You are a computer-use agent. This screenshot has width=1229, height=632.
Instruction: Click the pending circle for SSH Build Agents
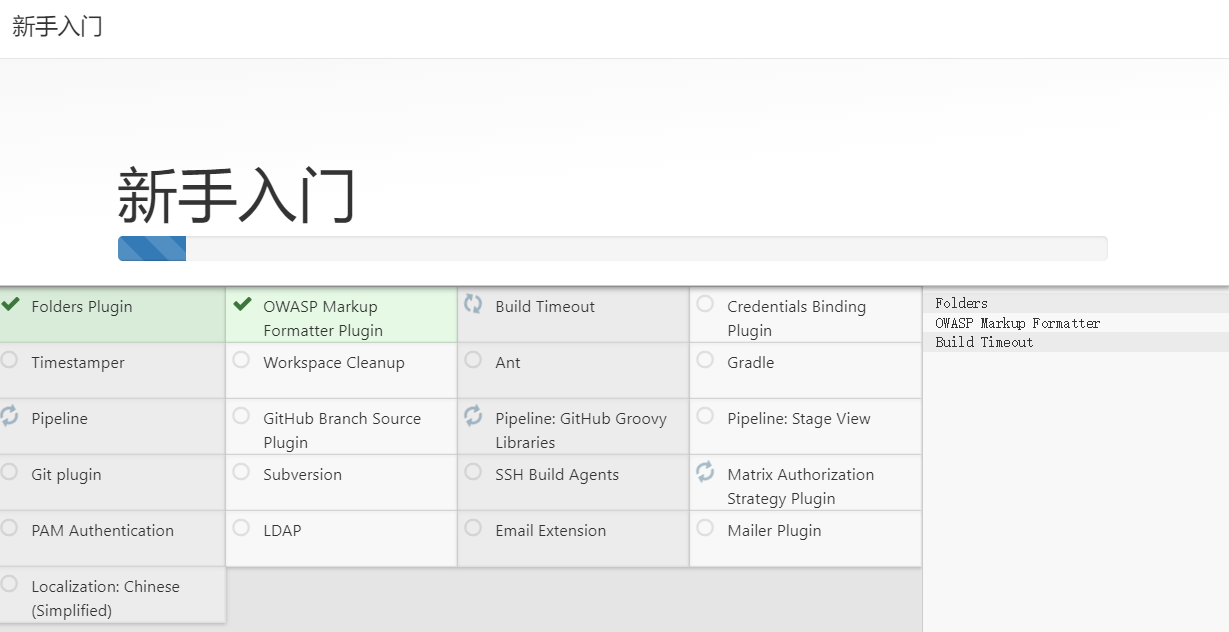tap(473, 471)
